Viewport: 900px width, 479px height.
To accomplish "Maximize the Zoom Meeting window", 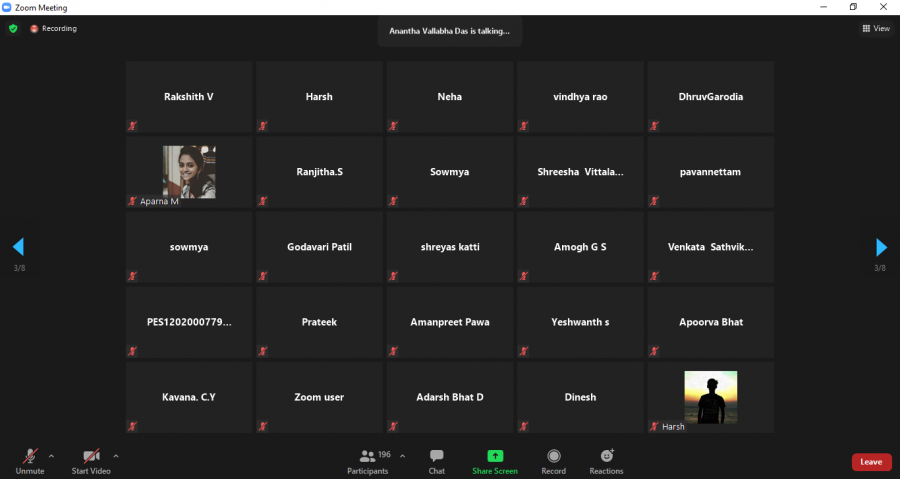I will (x=853, y=7).
